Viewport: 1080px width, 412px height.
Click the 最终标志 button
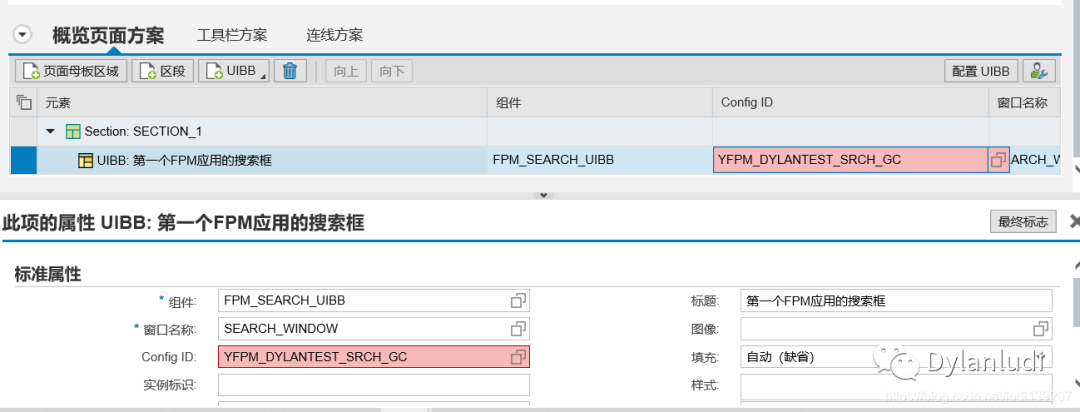click(1023, 222)
